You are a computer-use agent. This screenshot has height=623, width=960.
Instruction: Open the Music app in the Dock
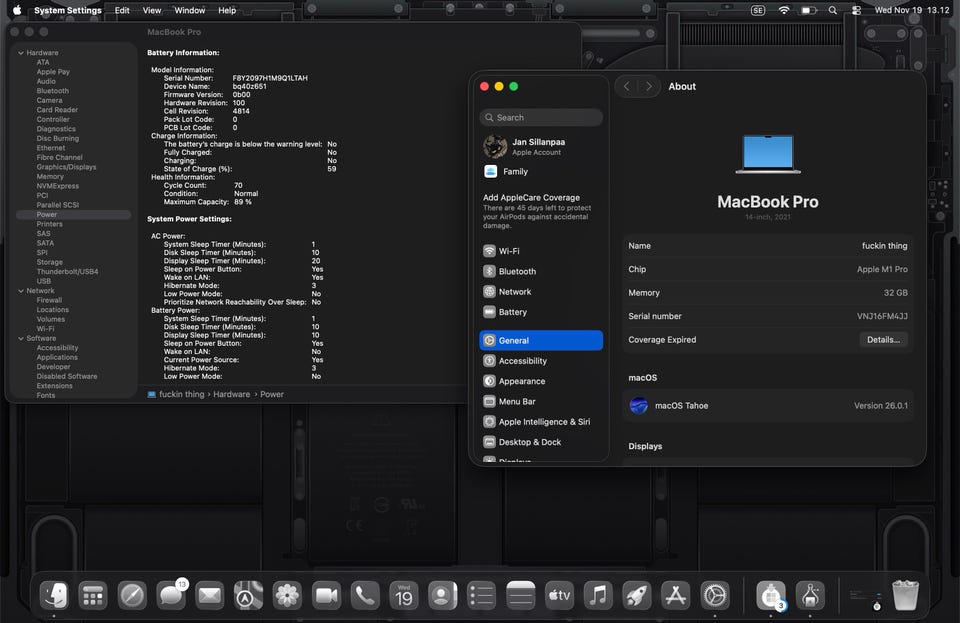[x=598, y=596]
